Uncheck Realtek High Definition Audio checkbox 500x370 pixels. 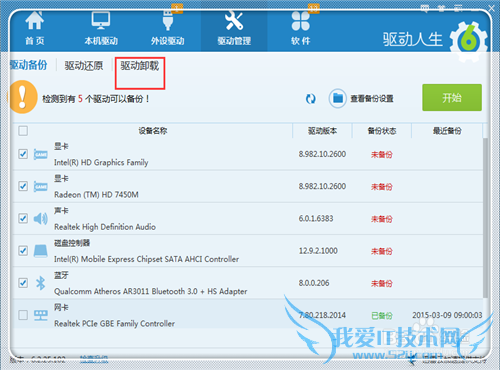click(x=23, y=218)
